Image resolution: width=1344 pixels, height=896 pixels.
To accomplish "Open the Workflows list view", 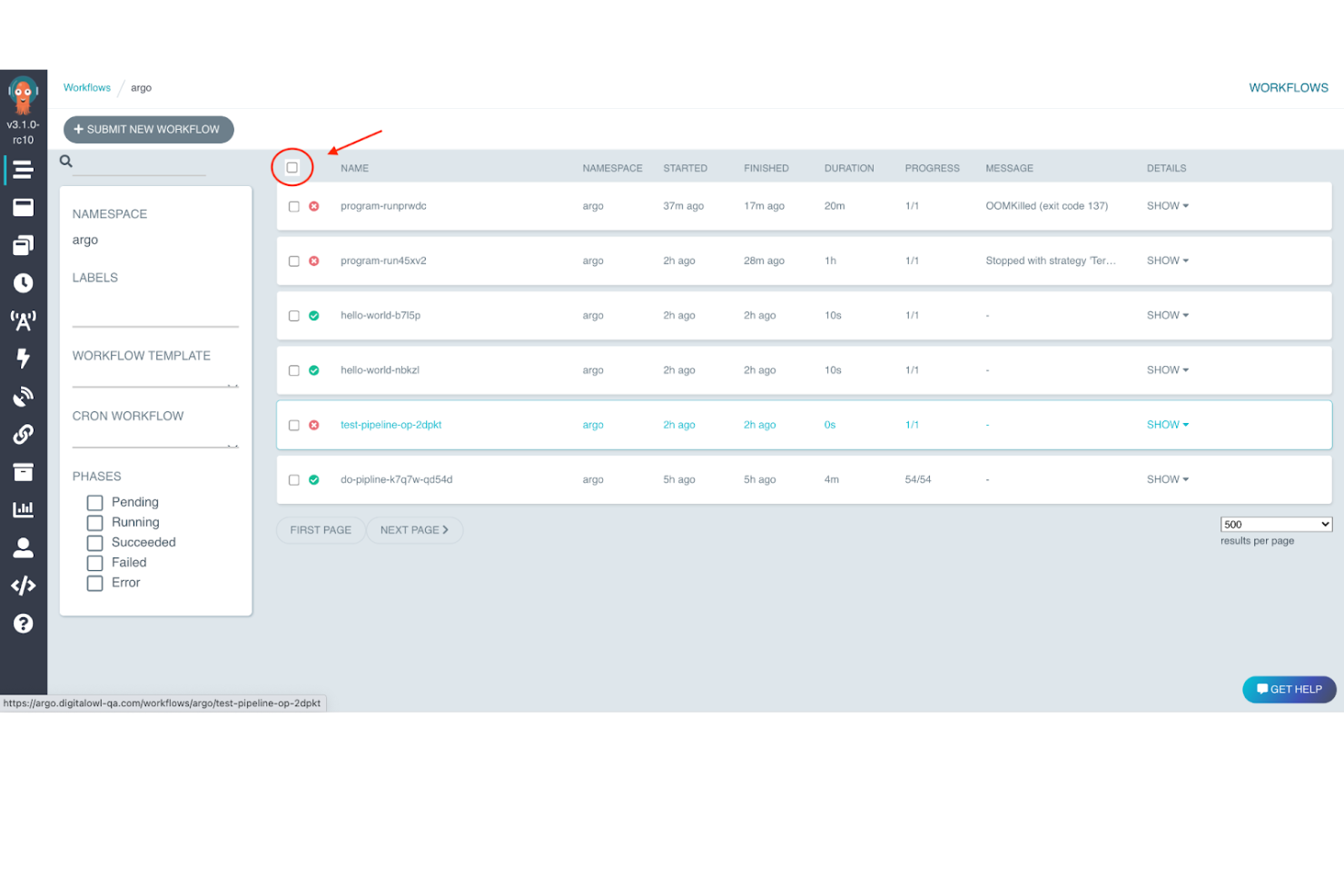I will click(23, 170).
